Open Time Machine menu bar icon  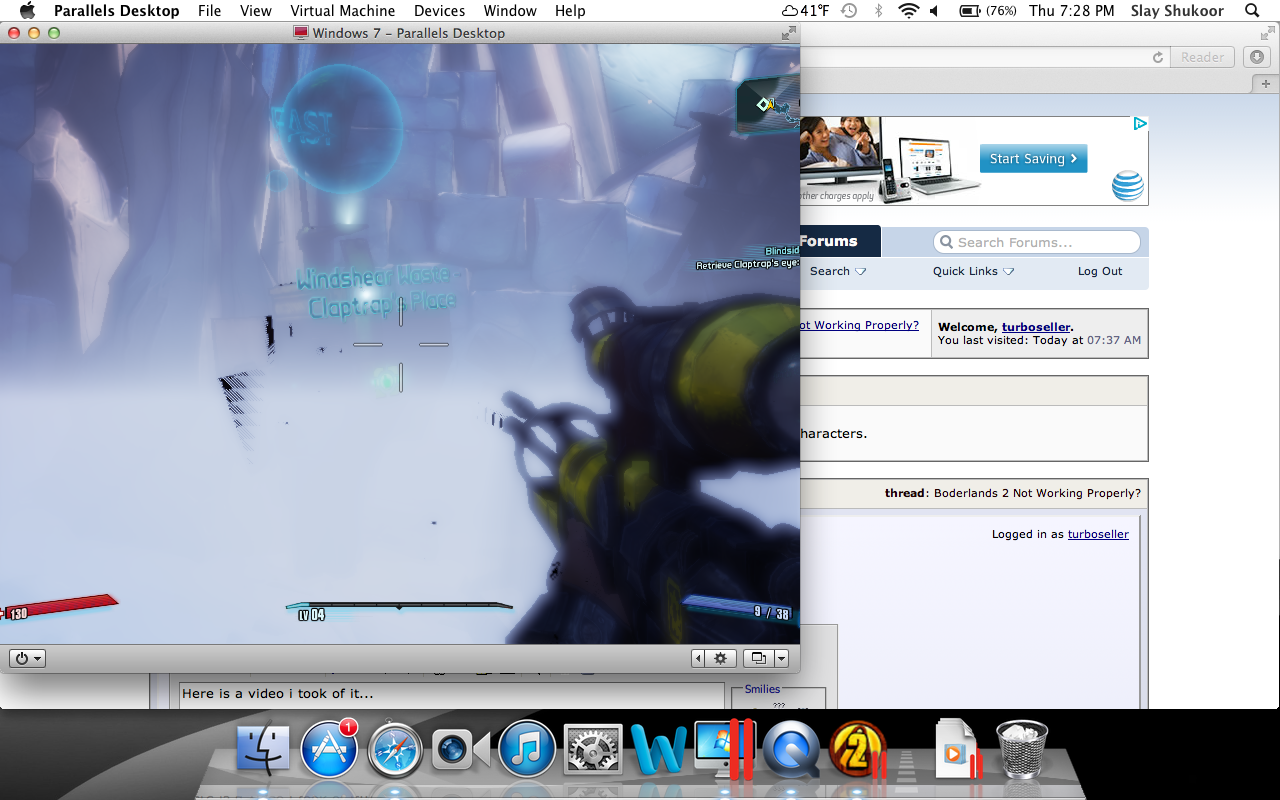click(x=849, y=11)
